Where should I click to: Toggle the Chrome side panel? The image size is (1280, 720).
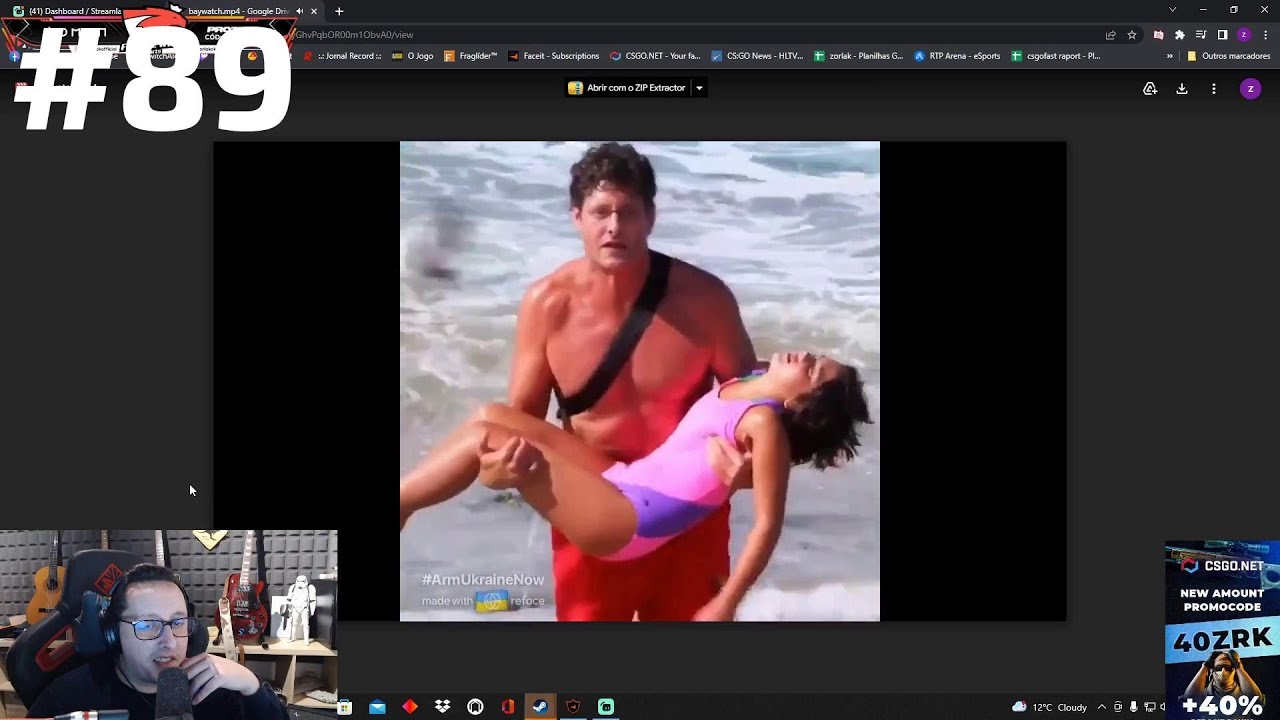tap(1222, 35)
